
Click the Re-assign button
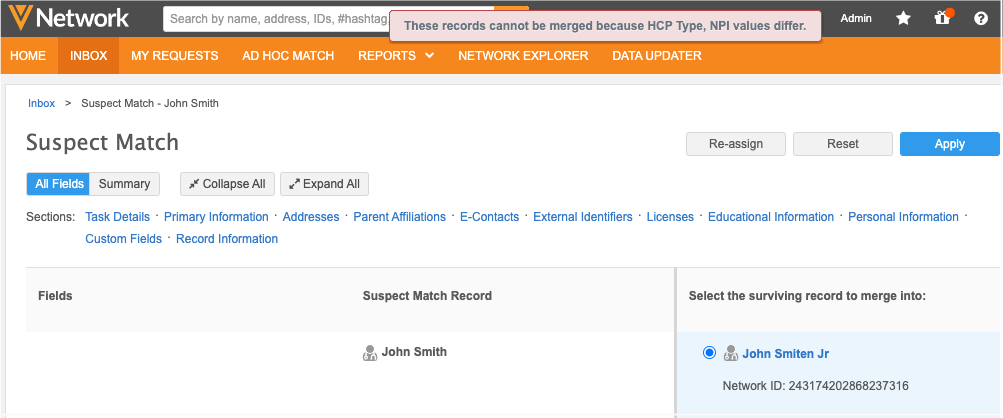pos(735,144)
